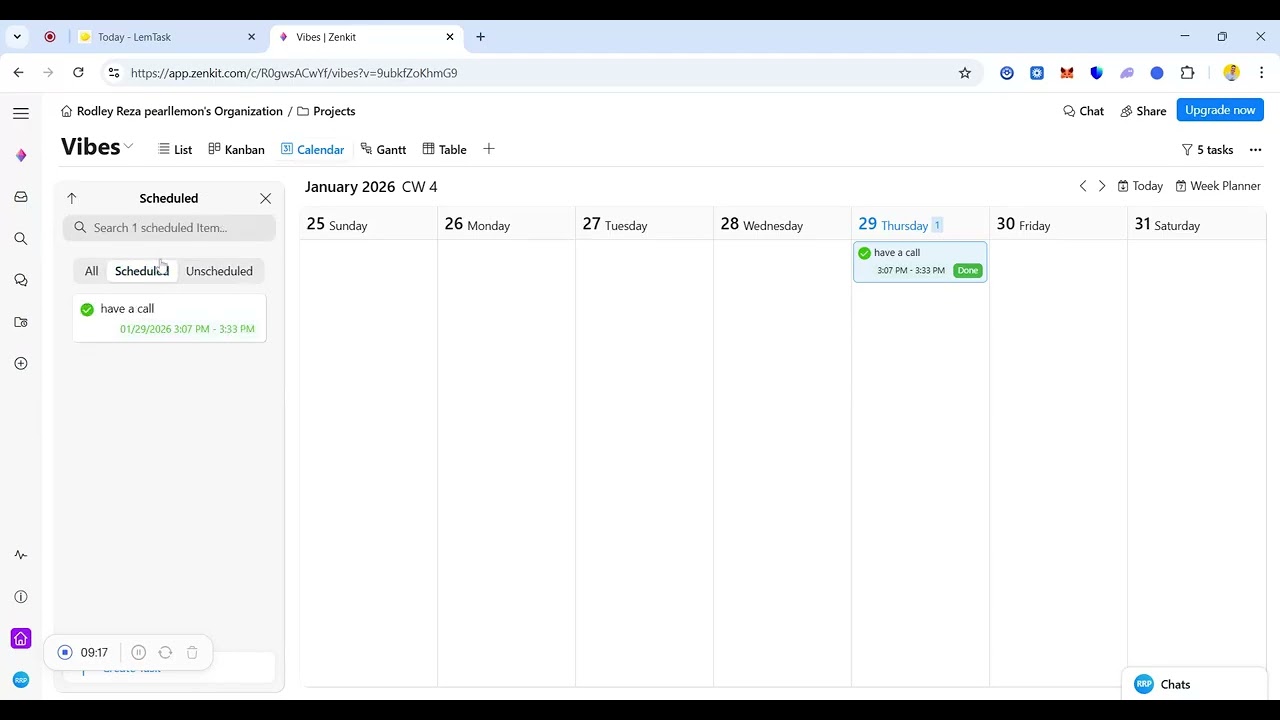Click the Share button
Screen dimensions: 1280x720
pos(1143,111)
